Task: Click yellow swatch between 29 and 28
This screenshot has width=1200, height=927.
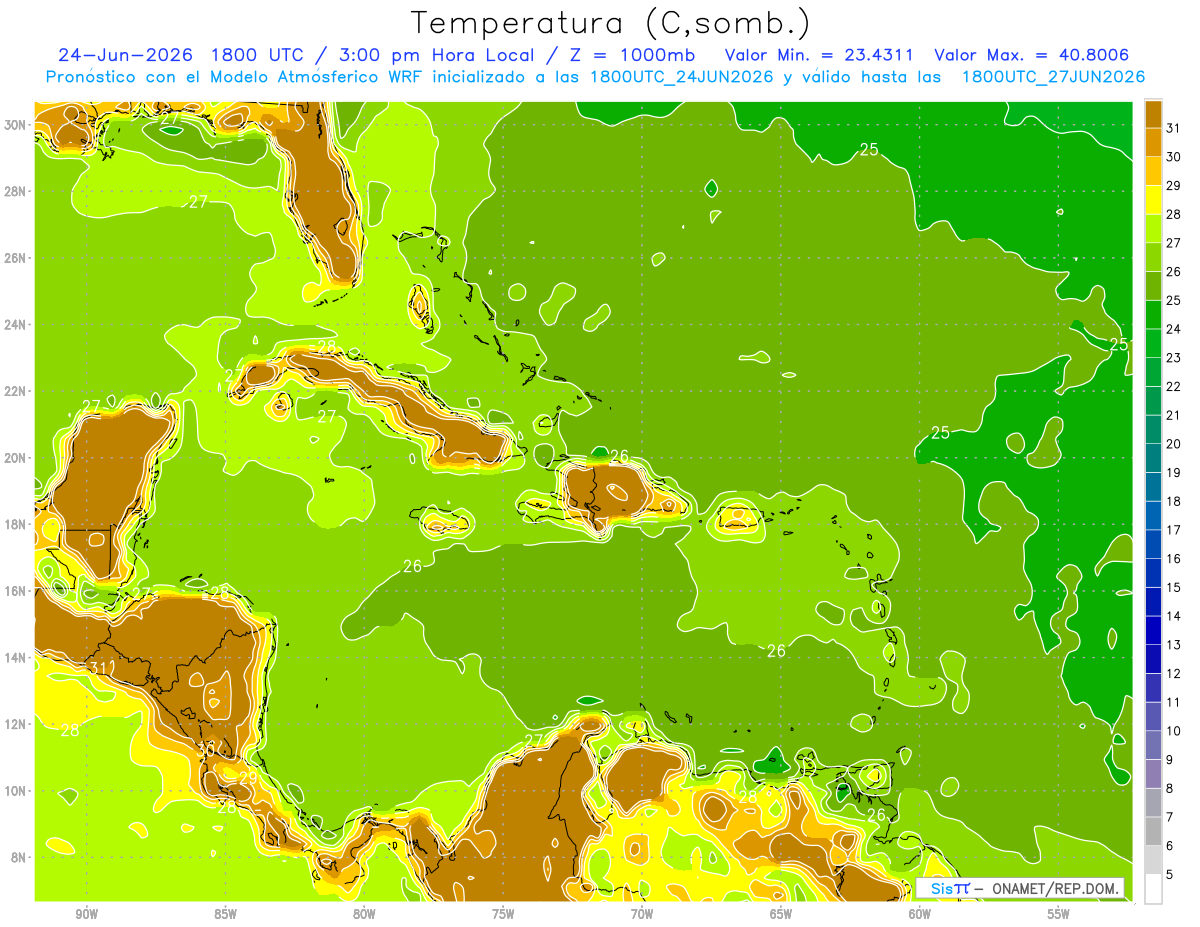Action: [x=1153, y=199]
